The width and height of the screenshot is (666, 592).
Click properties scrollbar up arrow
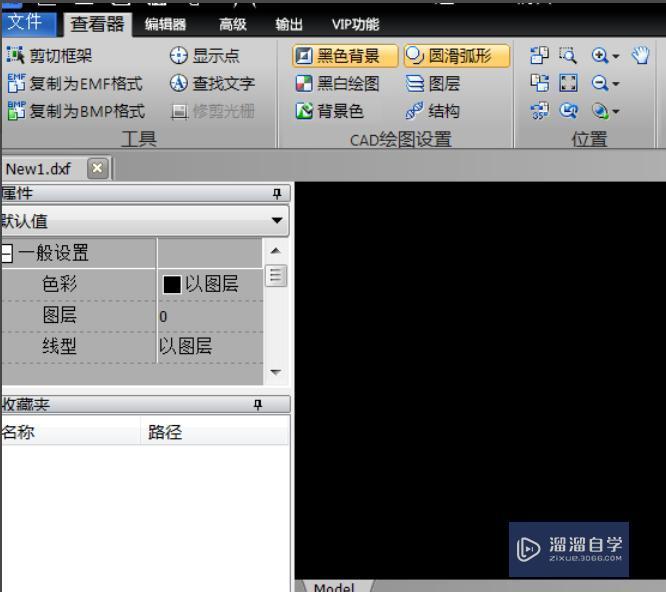(x=276, y=251)
